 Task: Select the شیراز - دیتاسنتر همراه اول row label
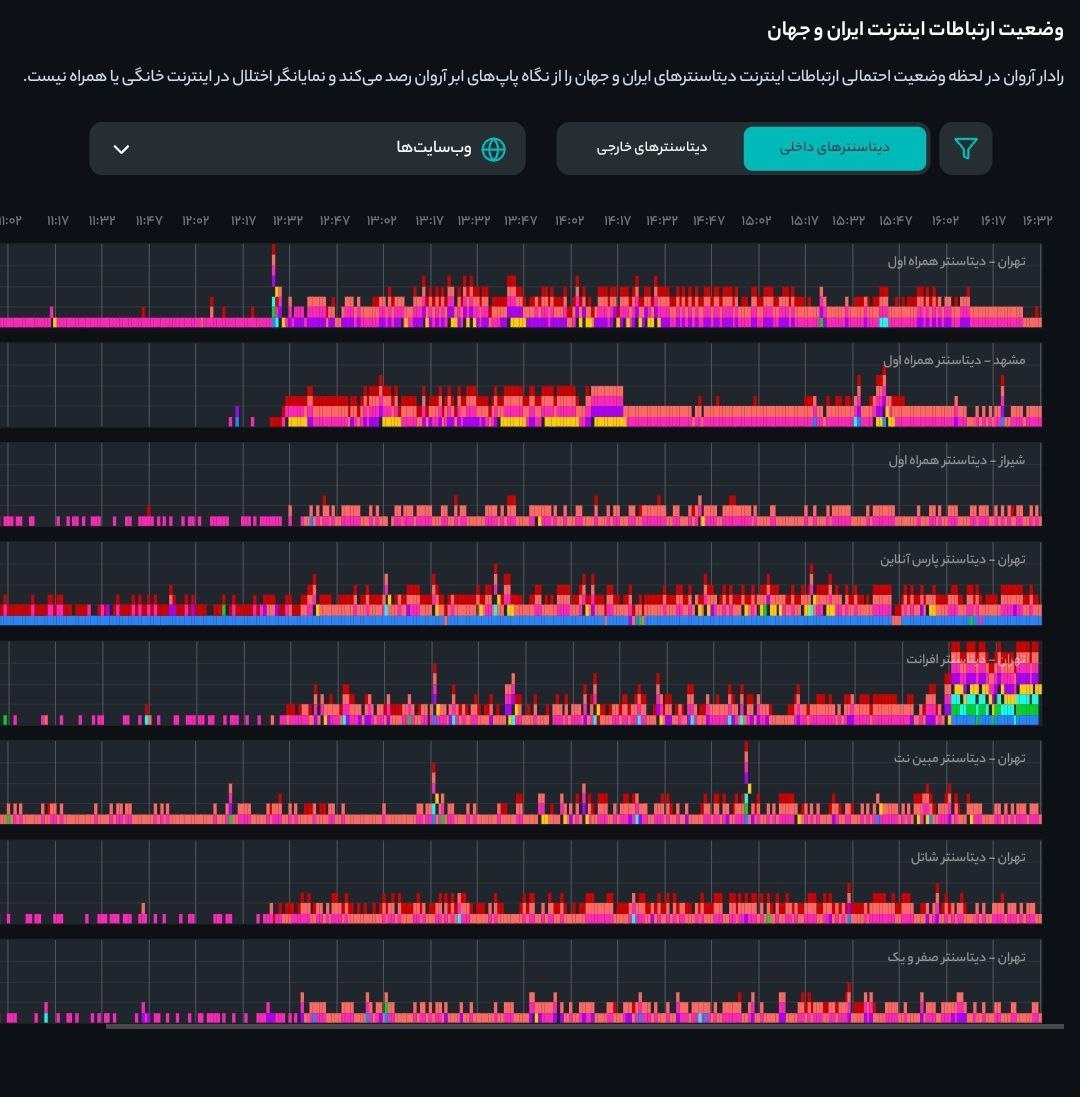pos(956,460)
